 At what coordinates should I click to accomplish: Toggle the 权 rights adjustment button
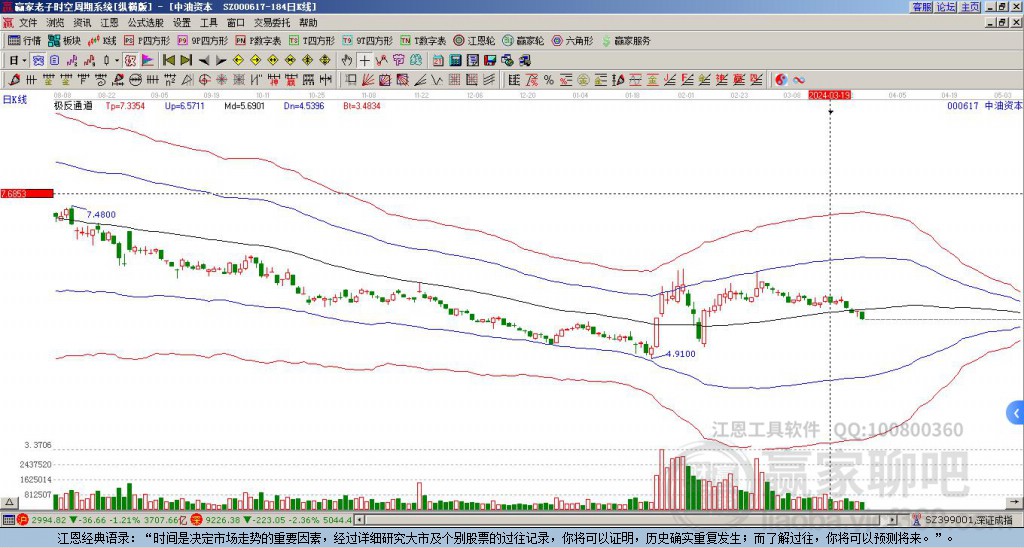129,60
